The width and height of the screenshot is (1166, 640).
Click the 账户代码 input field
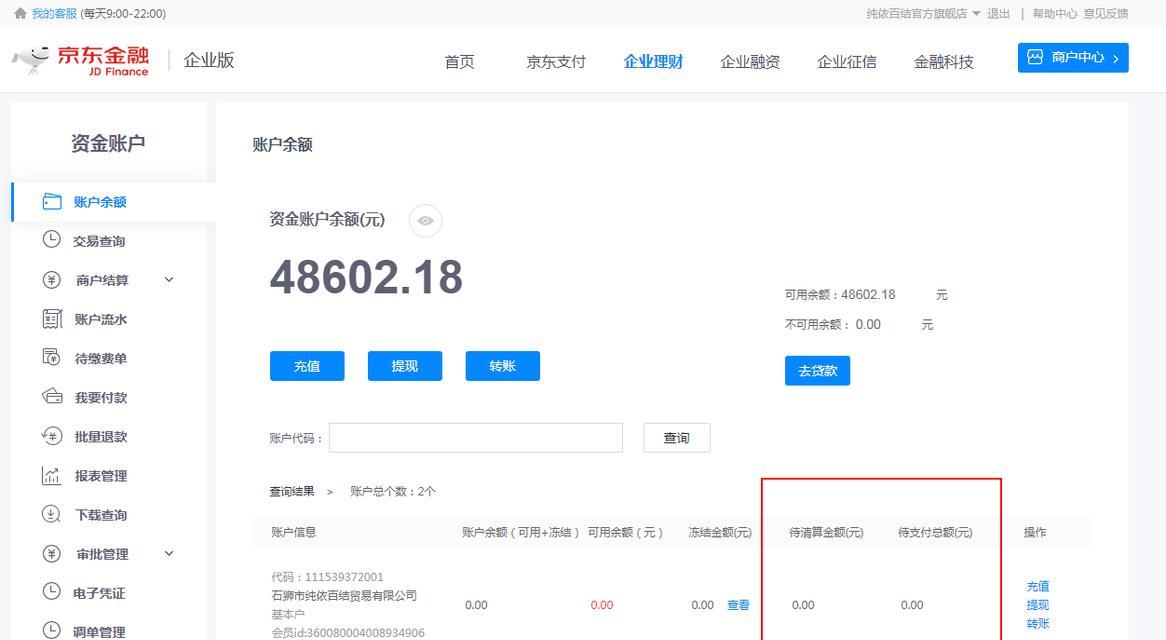point(476,438)
